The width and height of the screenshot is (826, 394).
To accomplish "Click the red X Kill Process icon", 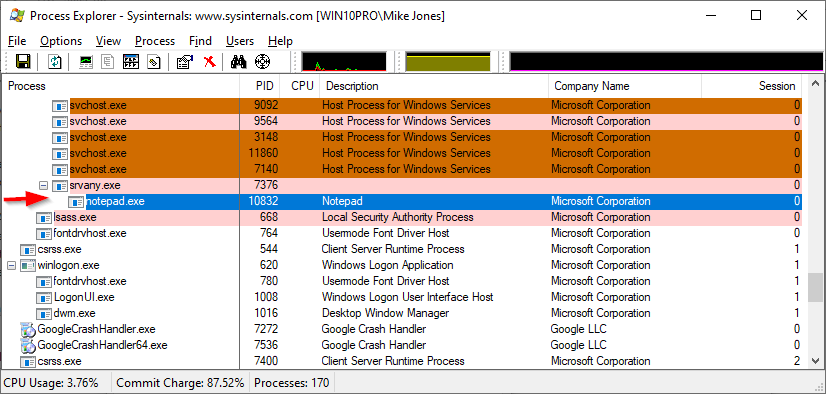I will click(210, 62).
